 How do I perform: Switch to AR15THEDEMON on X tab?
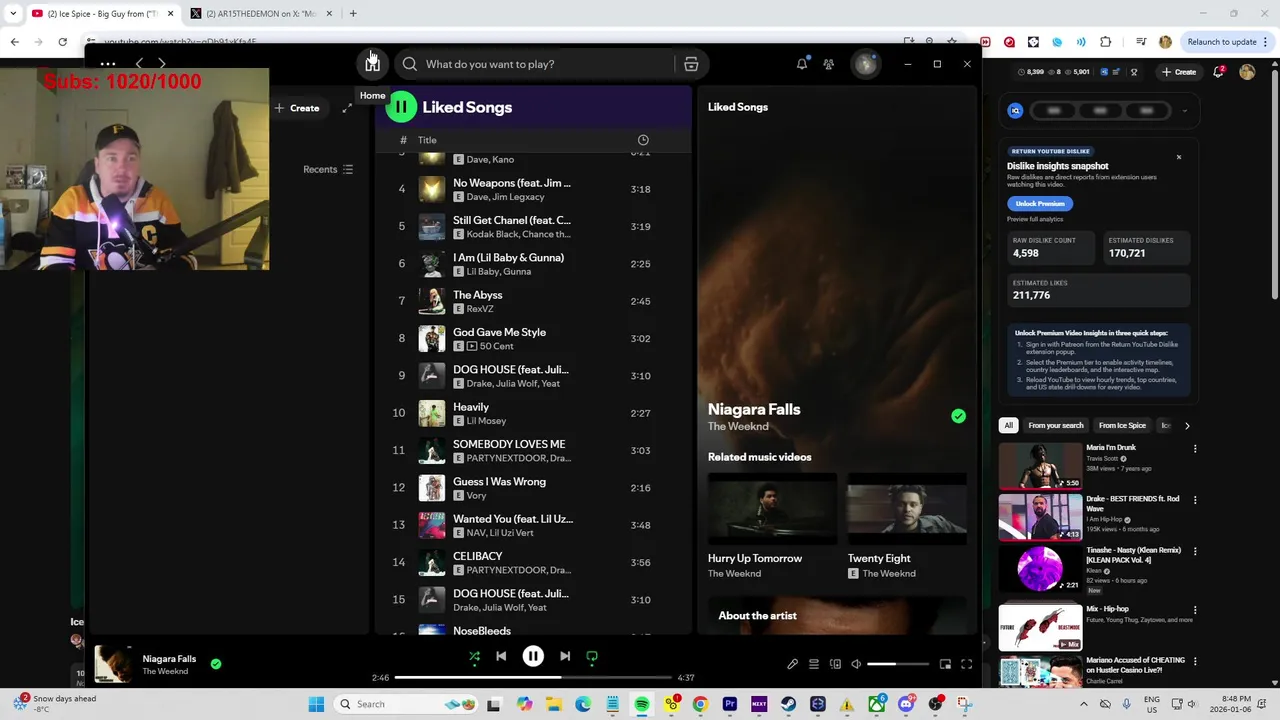click(x=260, y=14)
